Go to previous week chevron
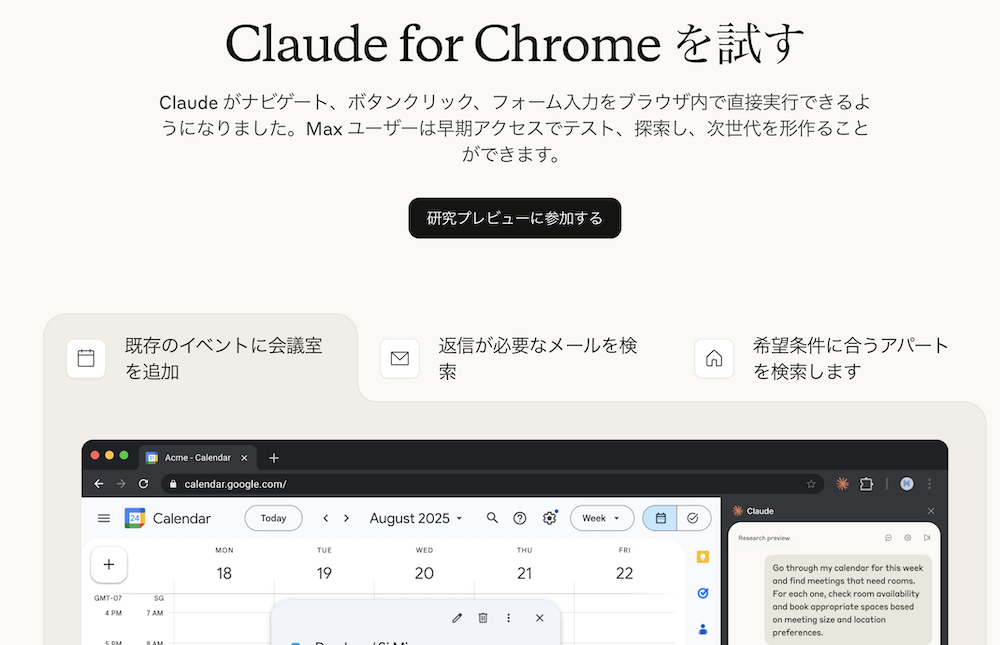This screenshot has height=645, width=1000. [x=326, y=518]
